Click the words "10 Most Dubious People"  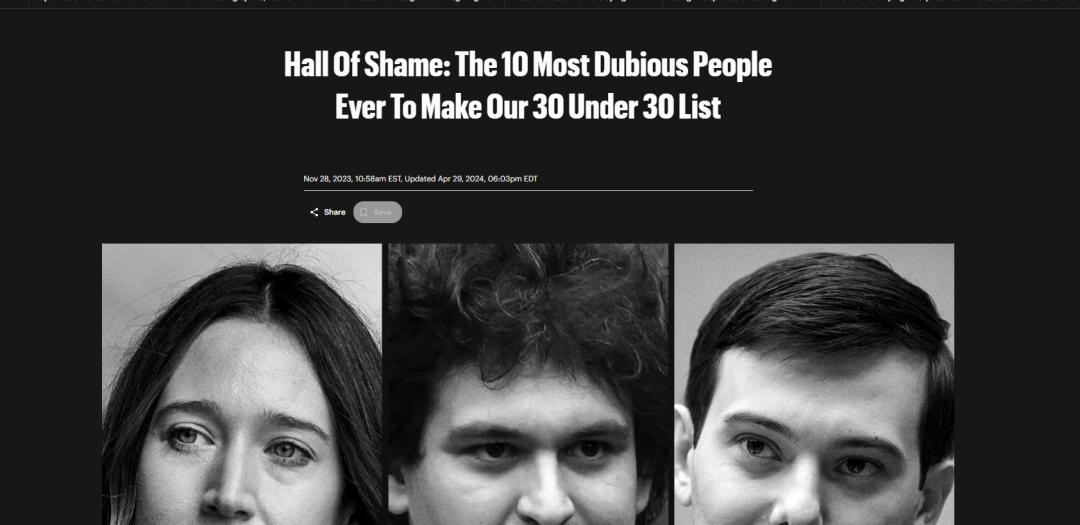pyautogui.click(x=636, y=65)
